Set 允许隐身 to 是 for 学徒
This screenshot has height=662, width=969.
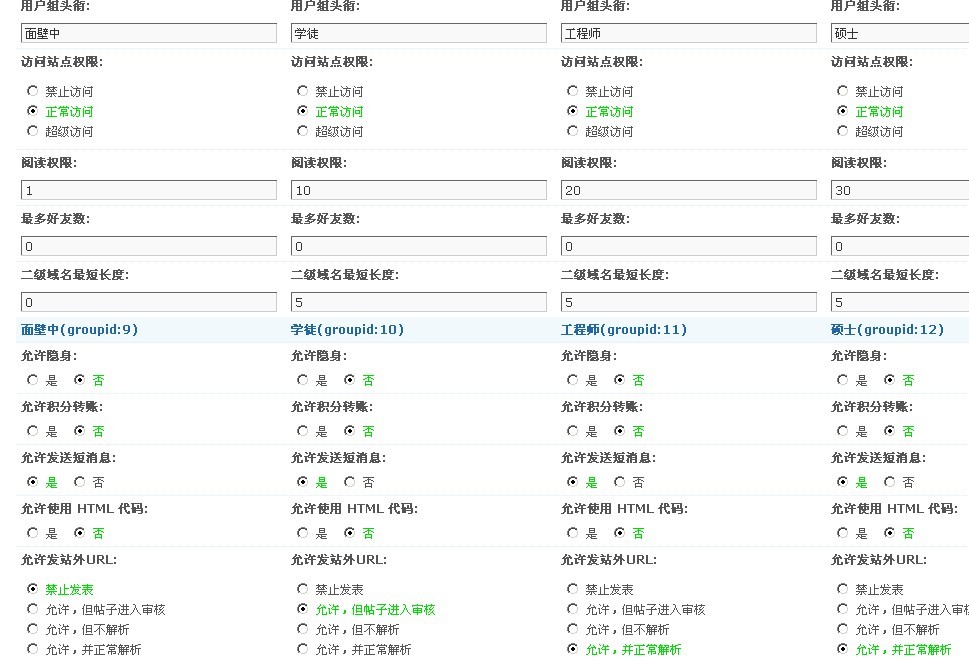tap(302, 380)
